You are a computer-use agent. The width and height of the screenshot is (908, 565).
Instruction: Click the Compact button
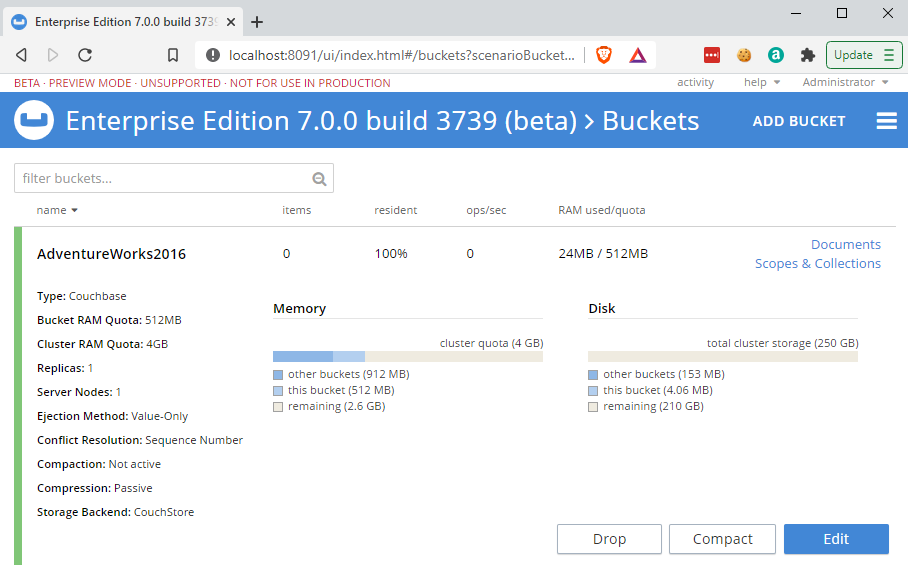click(722, 539)
